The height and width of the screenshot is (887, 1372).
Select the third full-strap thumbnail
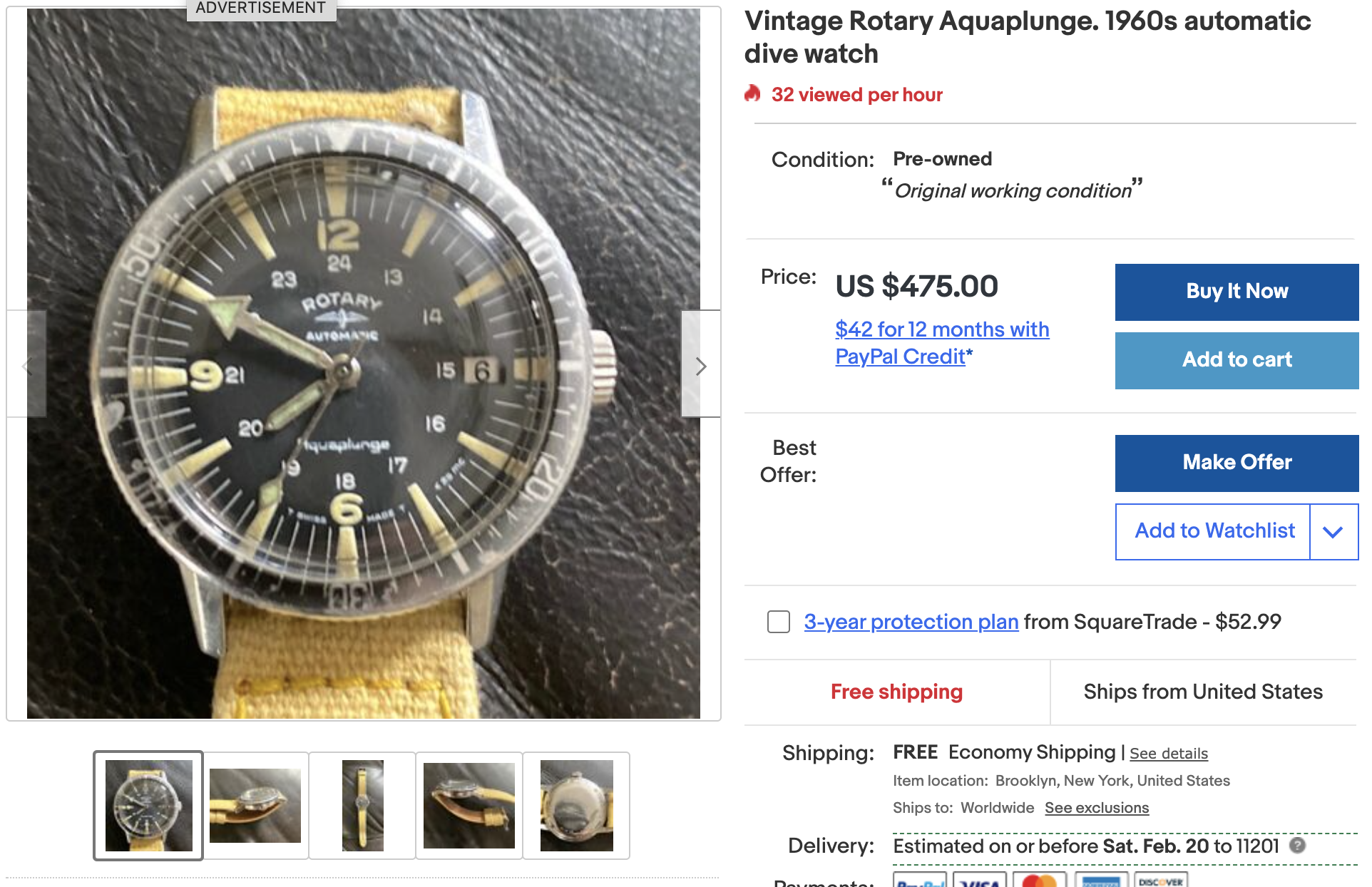tap(362, 806)
